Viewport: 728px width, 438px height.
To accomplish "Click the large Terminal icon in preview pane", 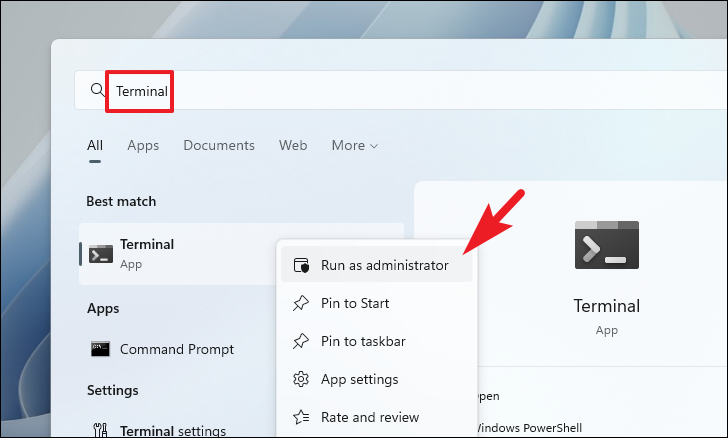I will coord(606,245).
